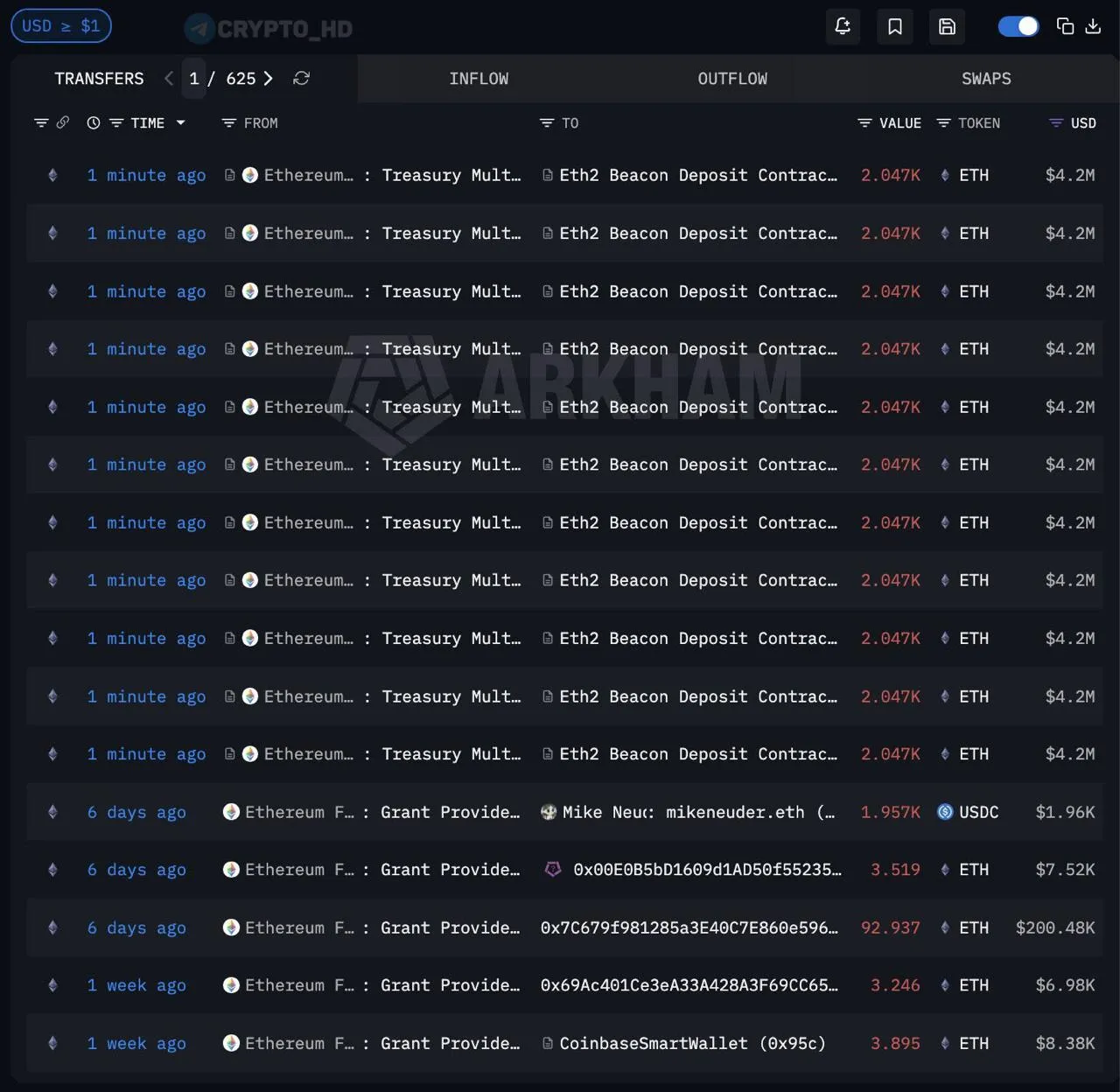Filter by the USD column
The width and height of the screenshot is (1120, 1092).
pos(1056,123)
